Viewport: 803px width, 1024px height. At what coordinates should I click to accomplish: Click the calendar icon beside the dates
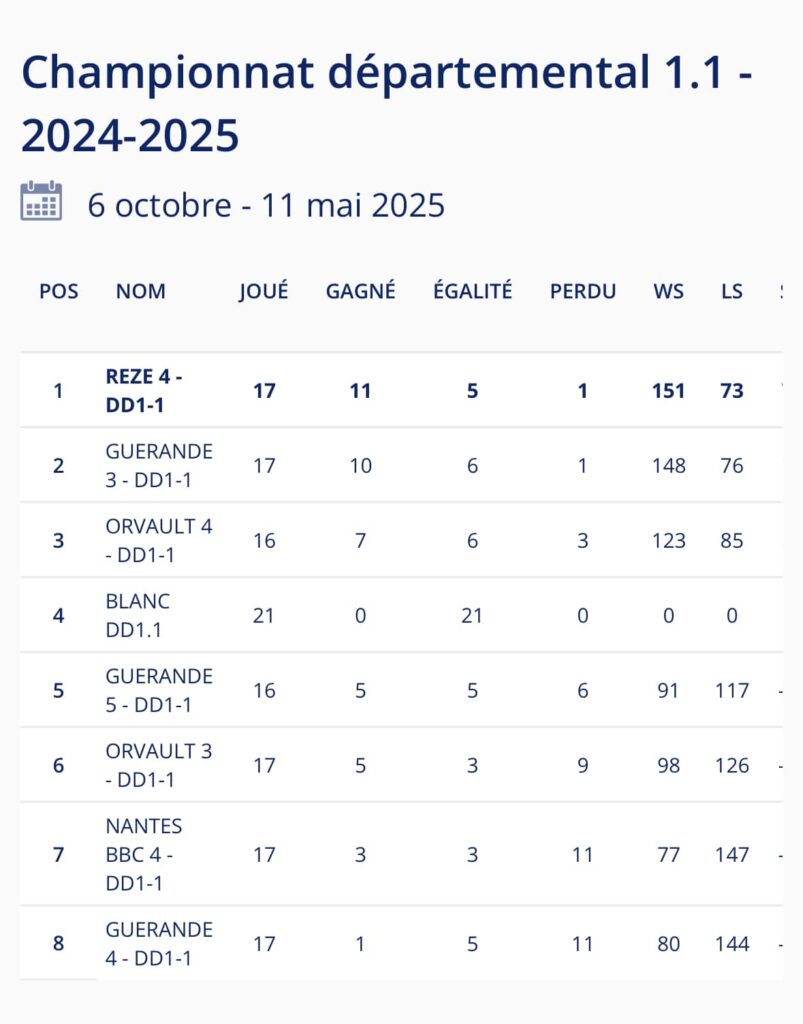(x=41, y=201)
